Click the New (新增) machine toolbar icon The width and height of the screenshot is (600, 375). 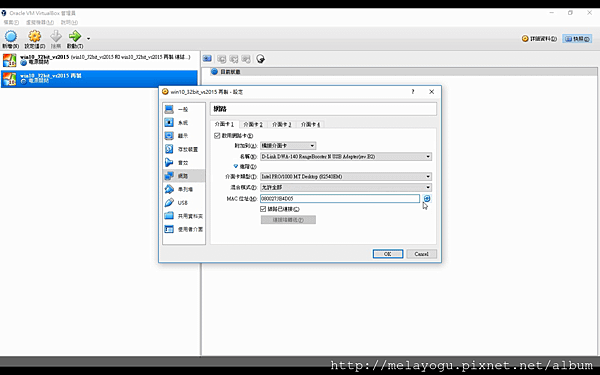11,37
